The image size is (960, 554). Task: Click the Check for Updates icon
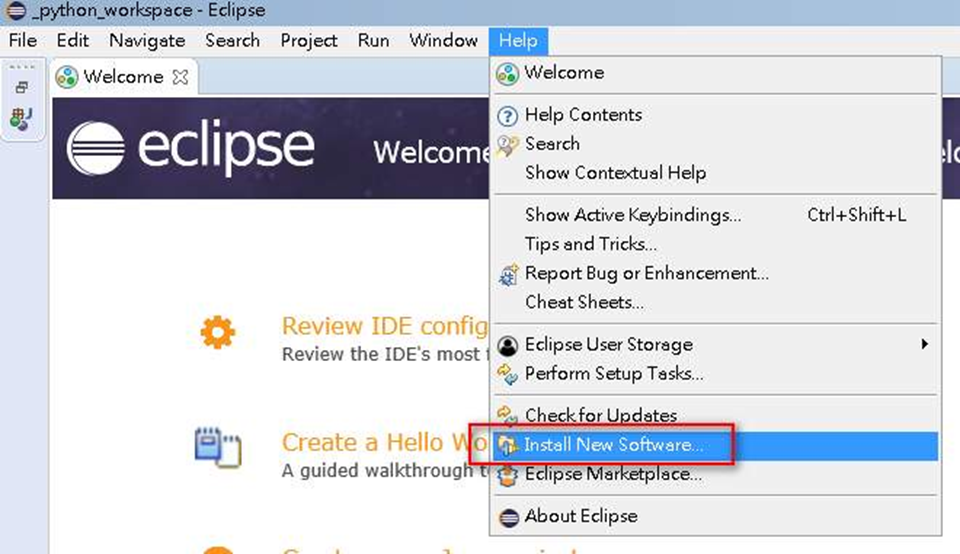click(508, 415)
